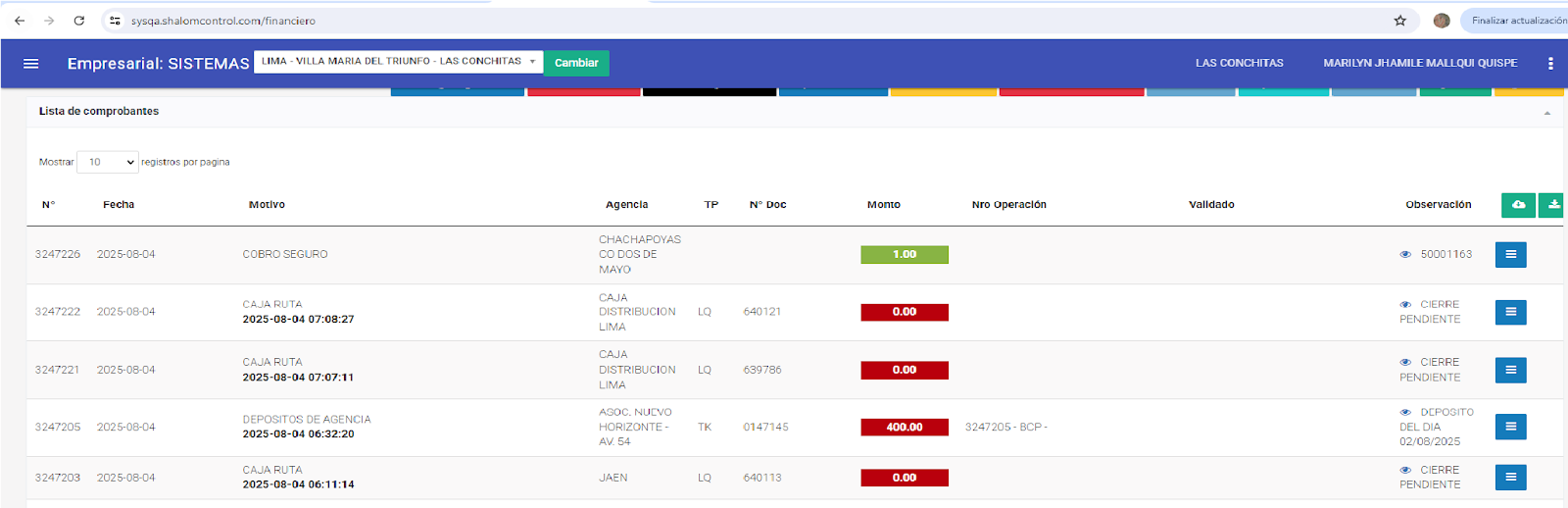Open the three-dot user options menu

click(x=1550, y=64)
